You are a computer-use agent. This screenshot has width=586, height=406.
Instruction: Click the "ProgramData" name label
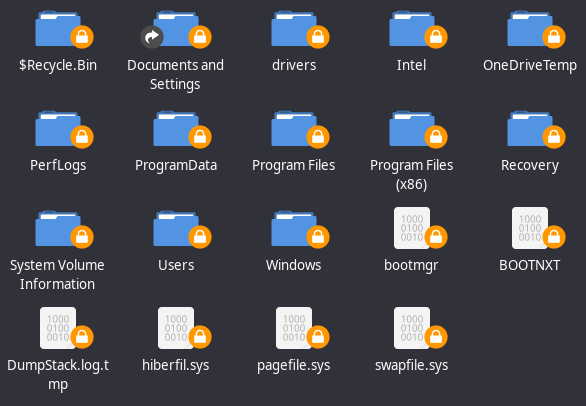tap(176, 165)
